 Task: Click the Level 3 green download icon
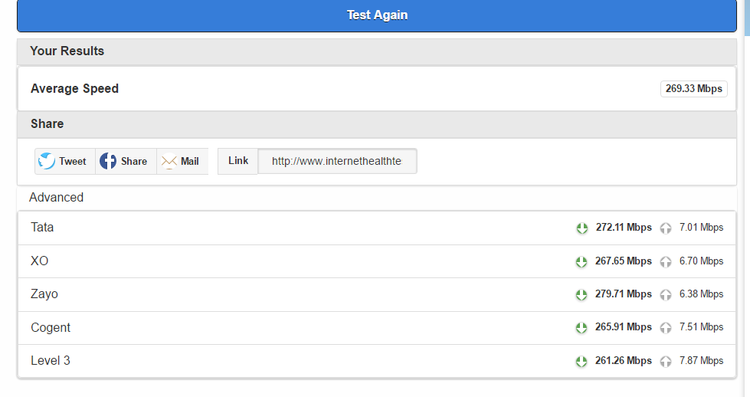pyautogui.click(x=581, y=361)
